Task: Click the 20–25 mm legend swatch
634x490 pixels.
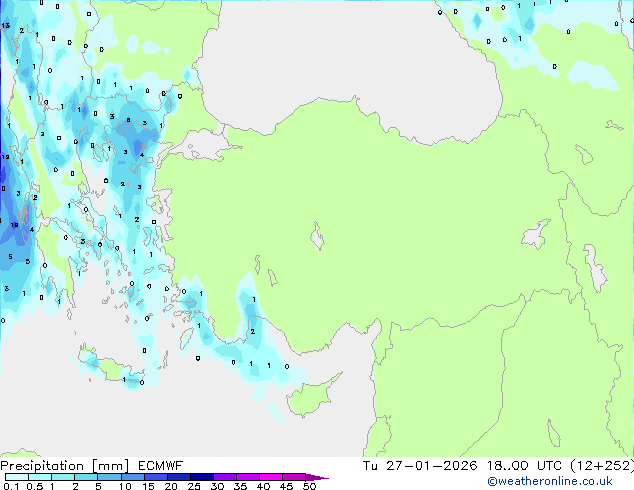Action: tap(178, 477)
